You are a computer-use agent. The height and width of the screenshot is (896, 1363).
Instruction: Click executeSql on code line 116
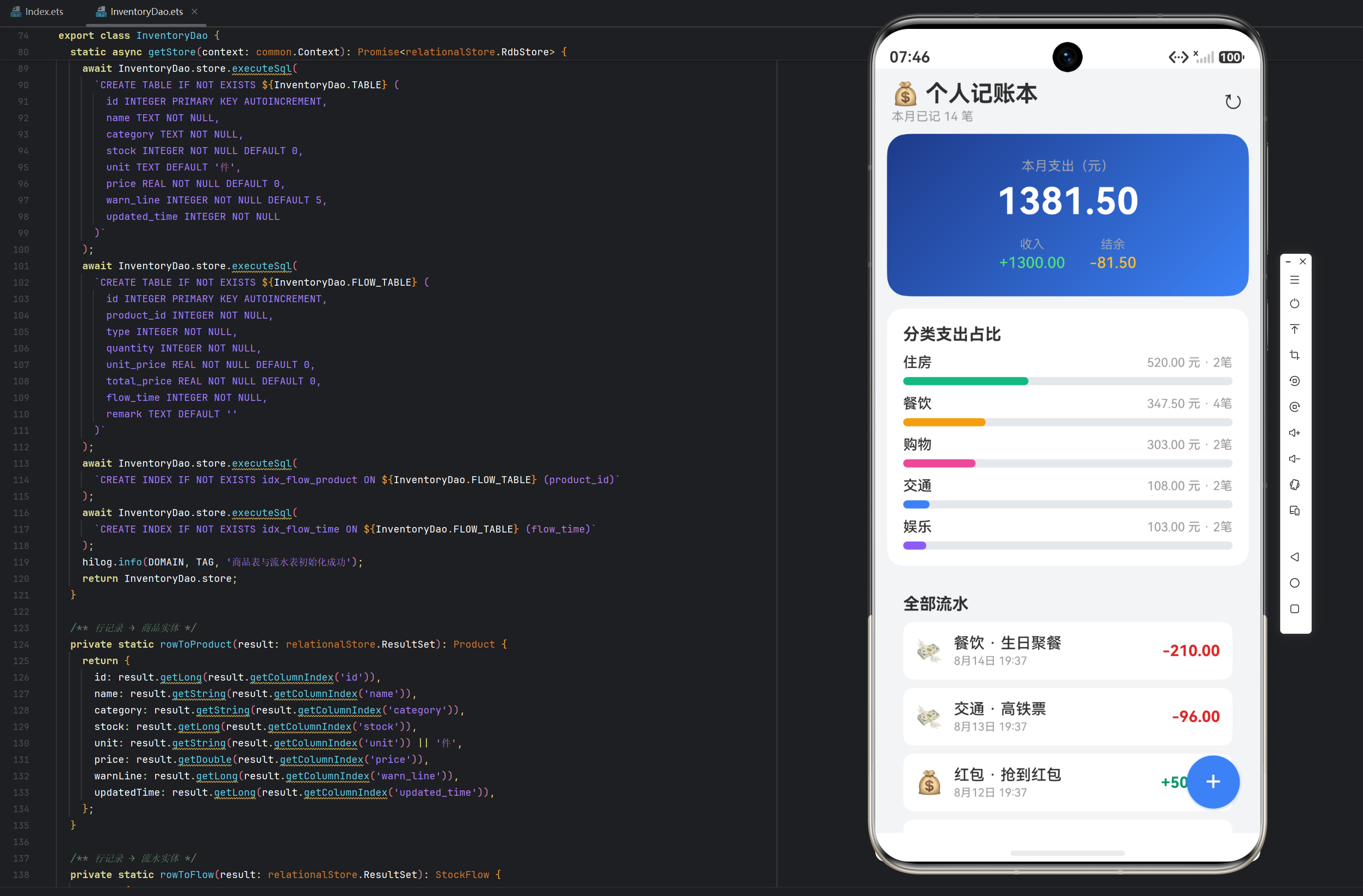tap(261, 513)
